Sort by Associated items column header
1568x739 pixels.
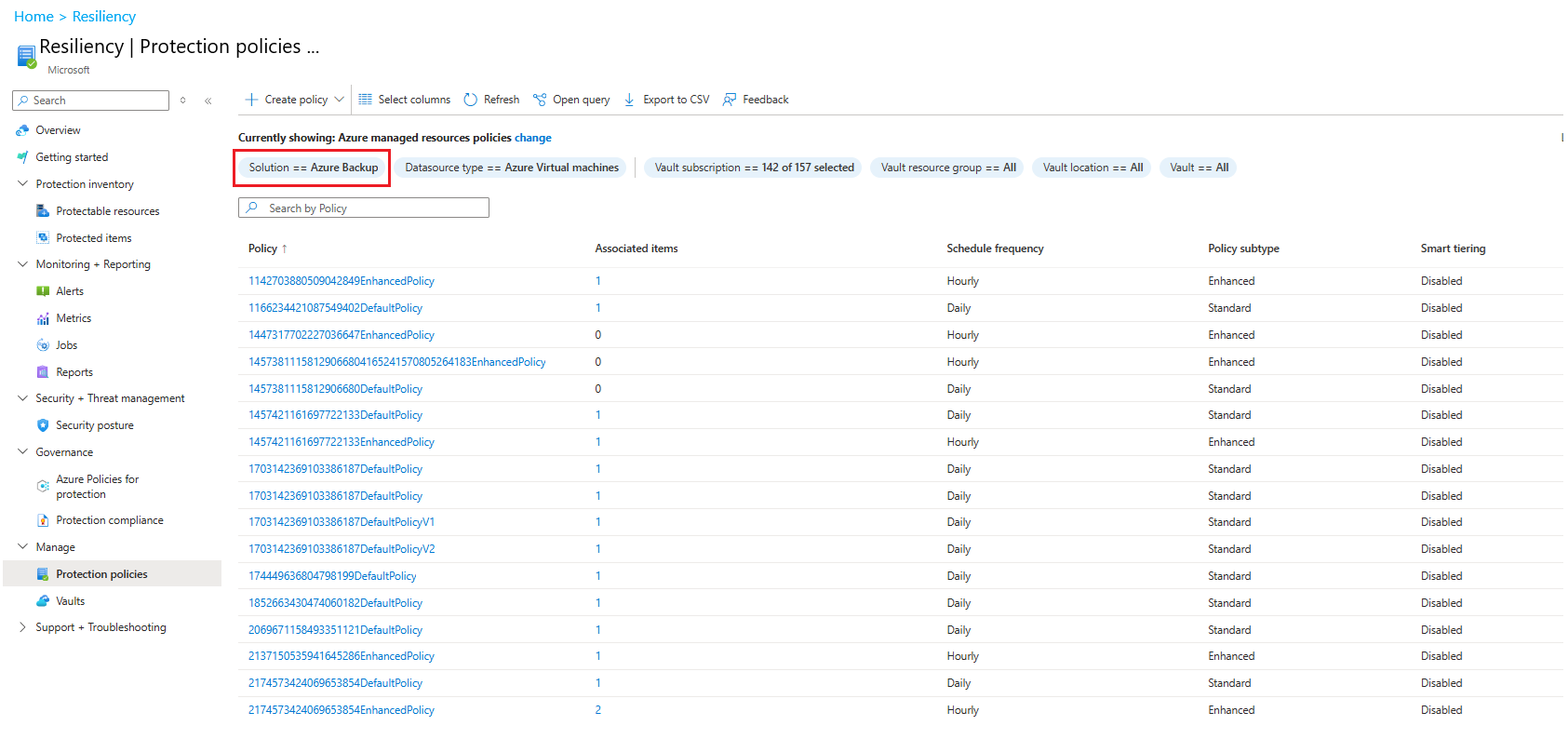(x=637, y=249)
